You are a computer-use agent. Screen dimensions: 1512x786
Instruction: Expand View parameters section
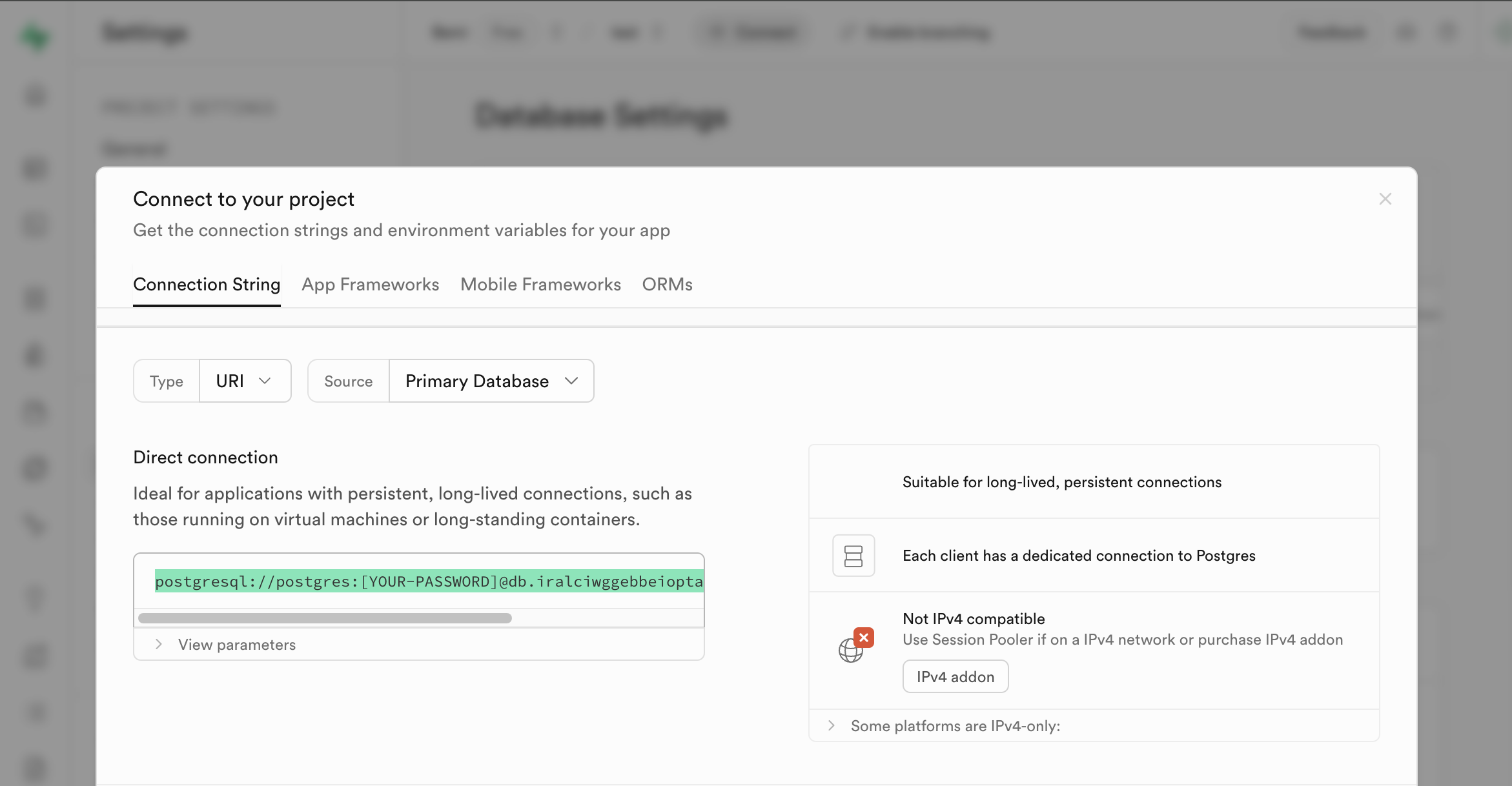pos(236,644)
